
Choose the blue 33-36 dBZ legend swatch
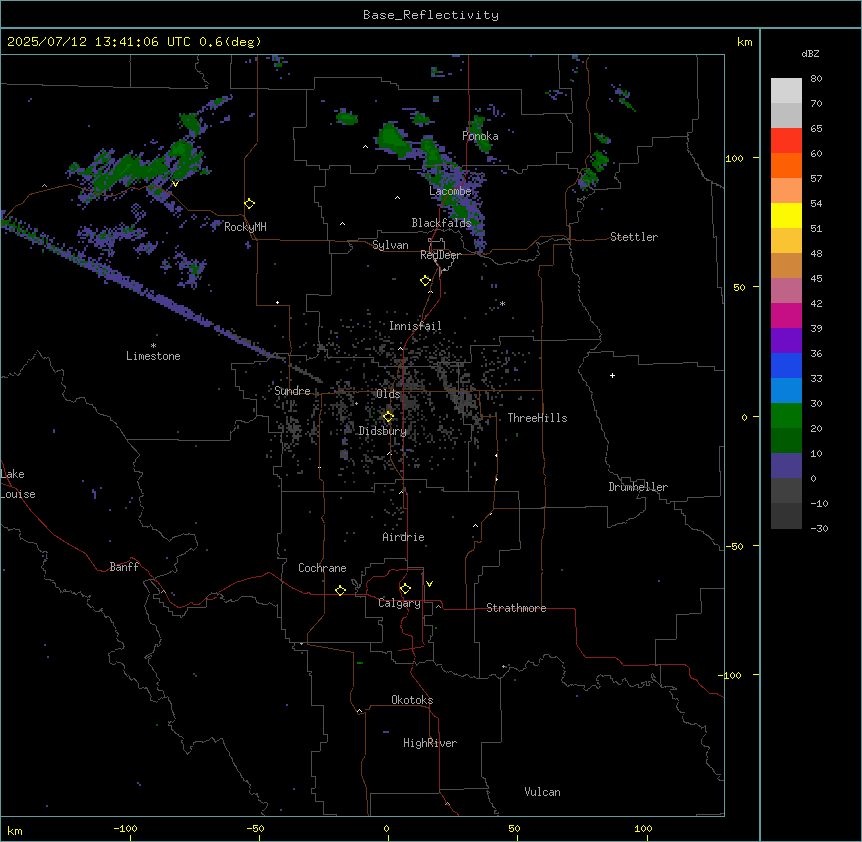[786, 365]
